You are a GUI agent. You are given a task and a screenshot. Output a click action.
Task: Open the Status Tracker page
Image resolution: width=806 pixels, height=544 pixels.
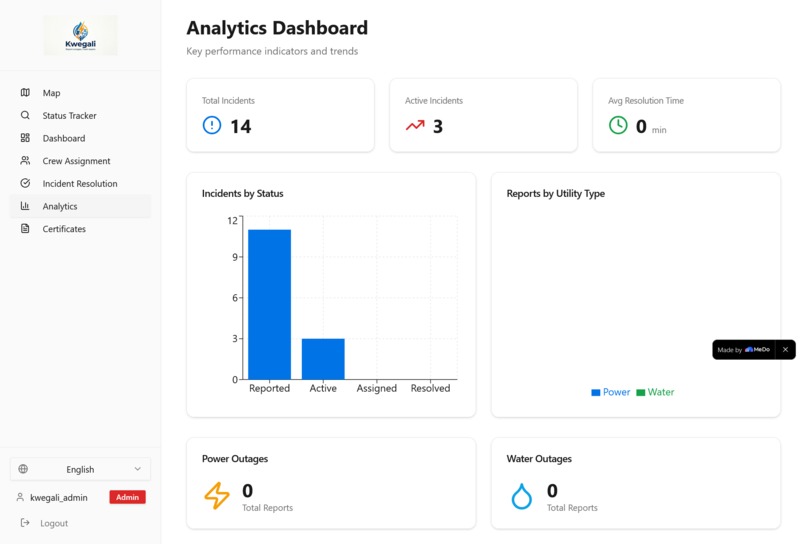coord(80,115)
